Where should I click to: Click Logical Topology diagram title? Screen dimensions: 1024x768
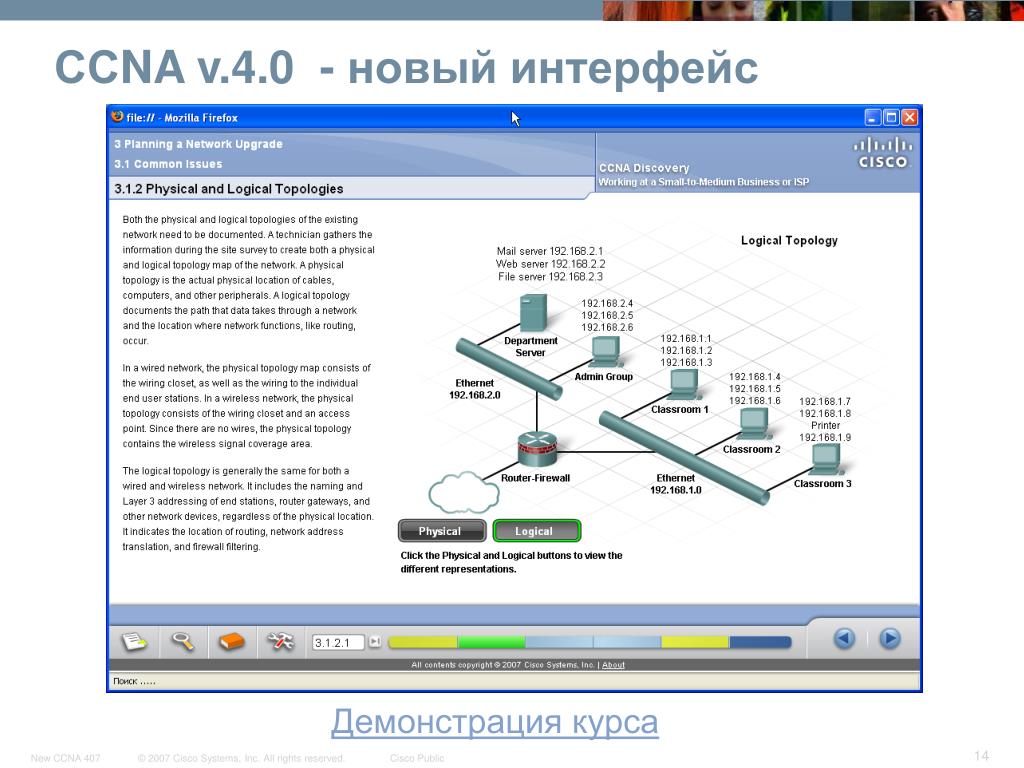pyautogui.click(x=789, y=240)
